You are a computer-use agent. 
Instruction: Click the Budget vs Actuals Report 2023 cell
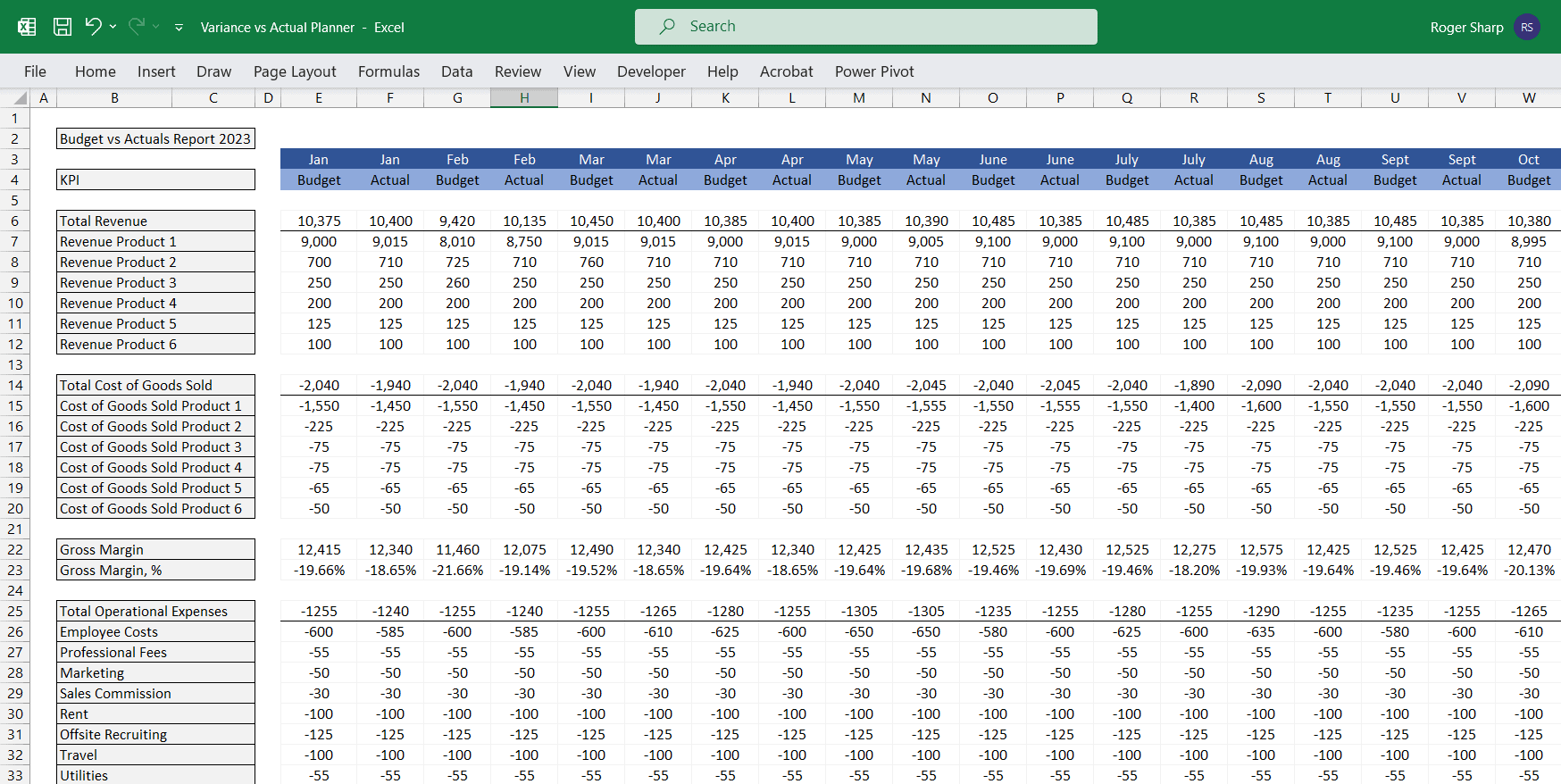click(155, 138)
